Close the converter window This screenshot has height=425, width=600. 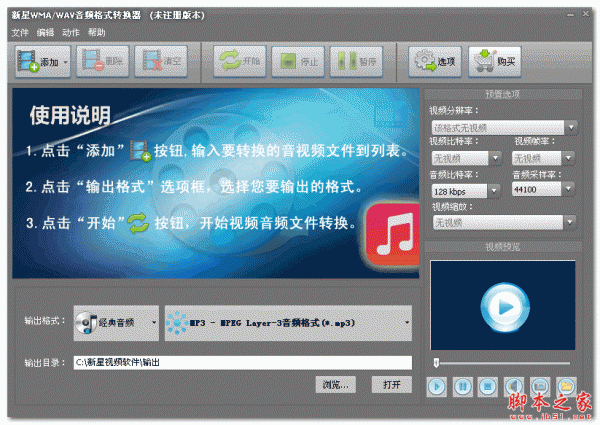[585, 14]
